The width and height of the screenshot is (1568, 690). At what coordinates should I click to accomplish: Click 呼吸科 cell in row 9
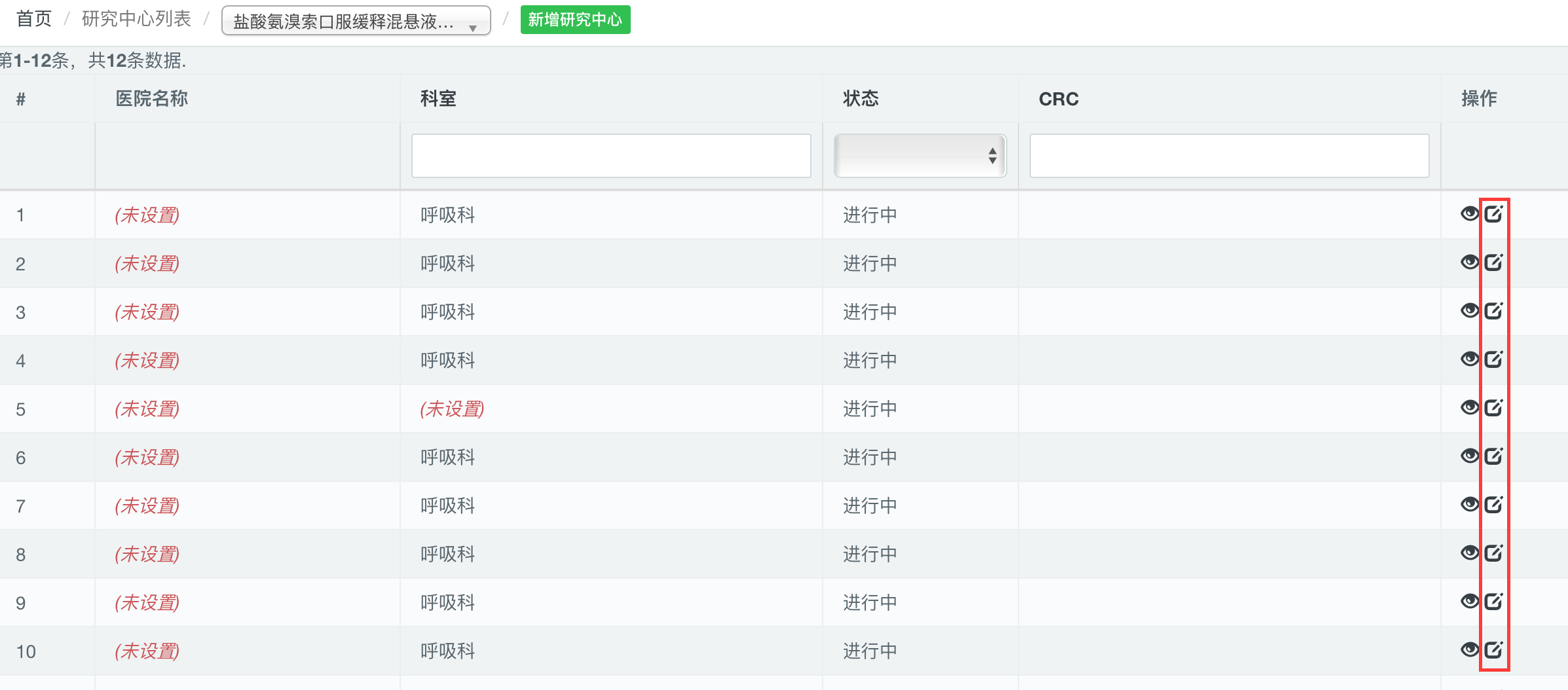448,603
